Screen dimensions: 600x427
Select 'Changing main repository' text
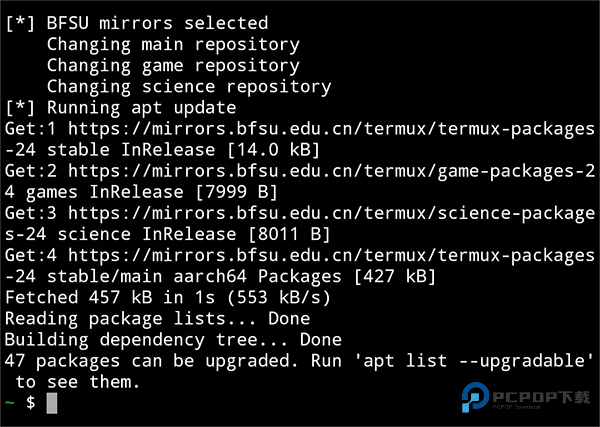[172, 44]
